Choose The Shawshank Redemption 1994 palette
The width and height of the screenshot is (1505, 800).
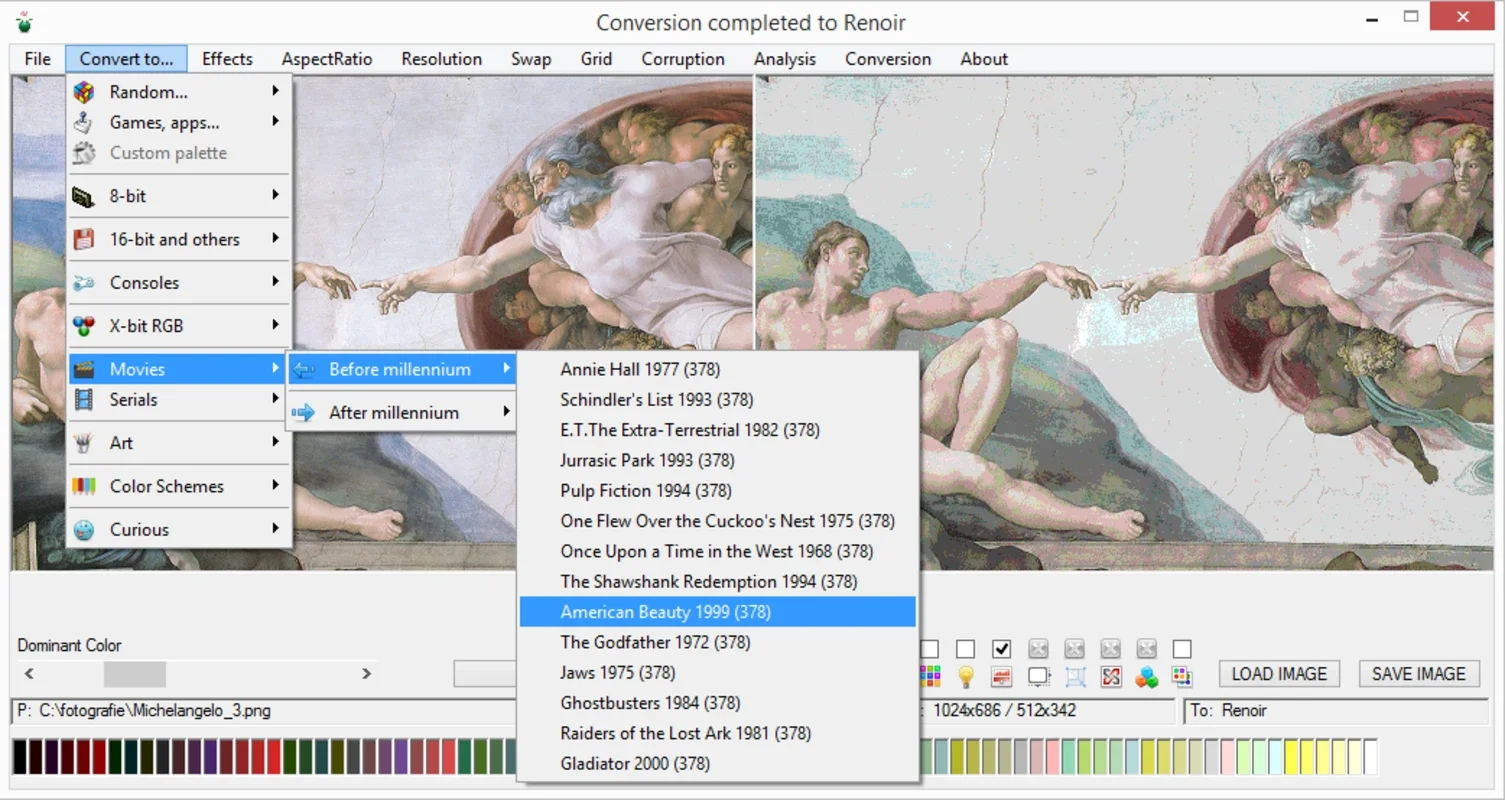pos(718,582)
